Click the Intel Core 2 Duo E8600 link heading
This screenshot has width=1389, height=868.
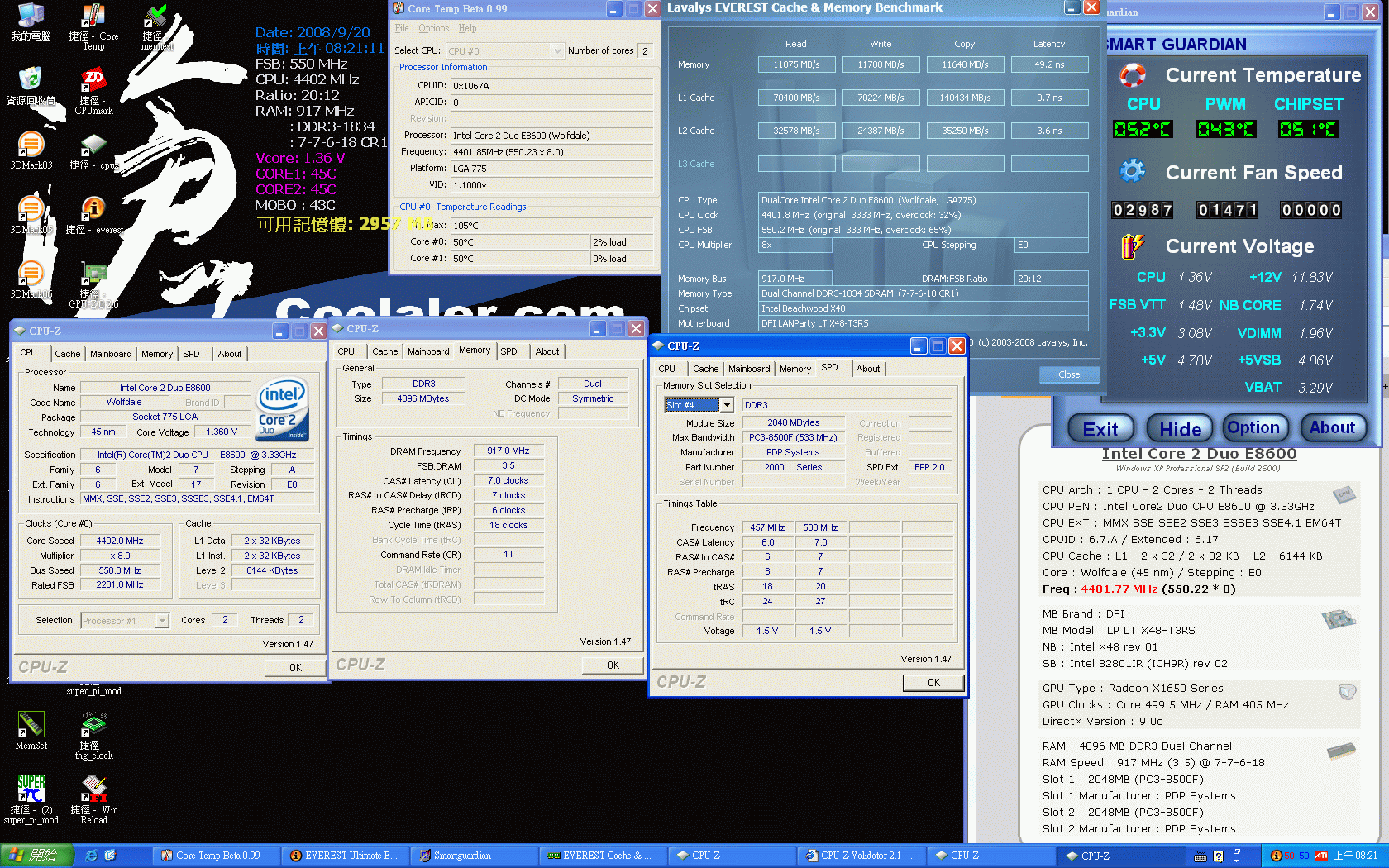click(1199, 454)
